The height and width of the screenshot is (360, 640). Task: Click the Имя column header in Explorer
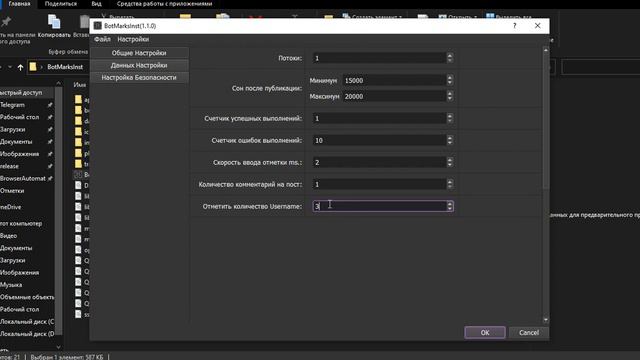(x=80, y=85)
